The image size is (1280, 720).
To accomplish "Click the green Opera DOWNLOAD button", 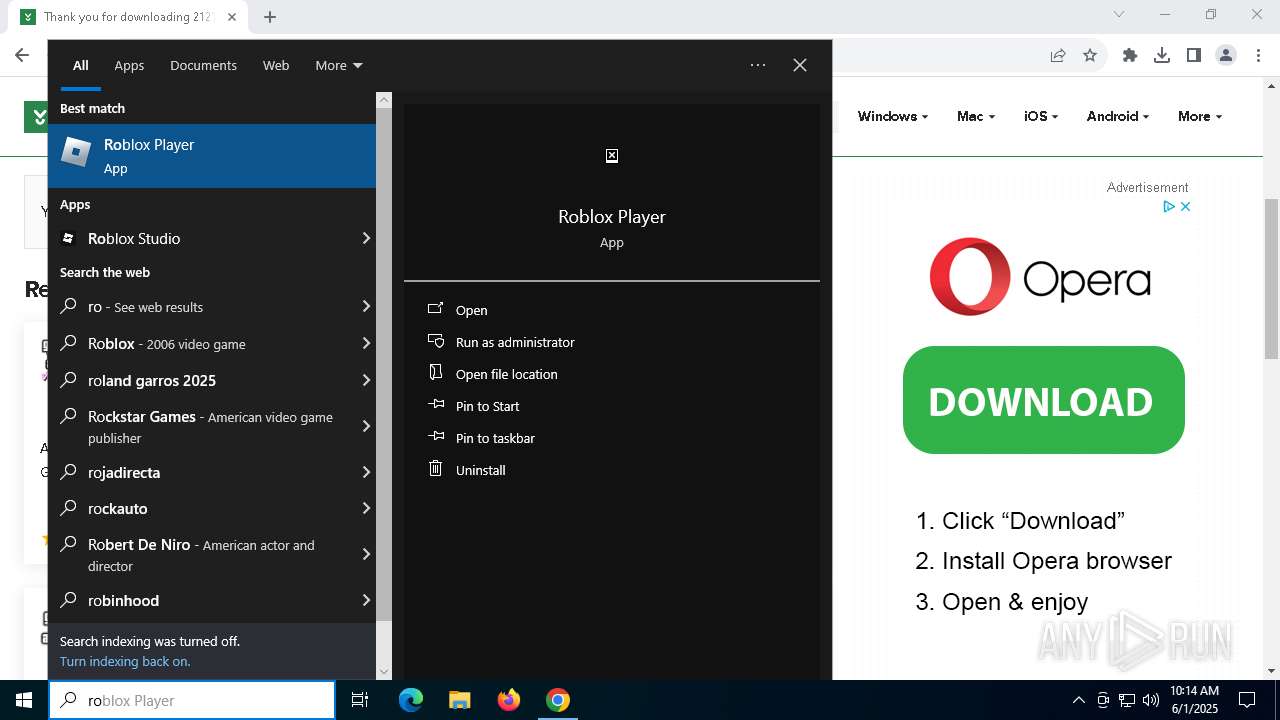I will (x=1043, y=400).
